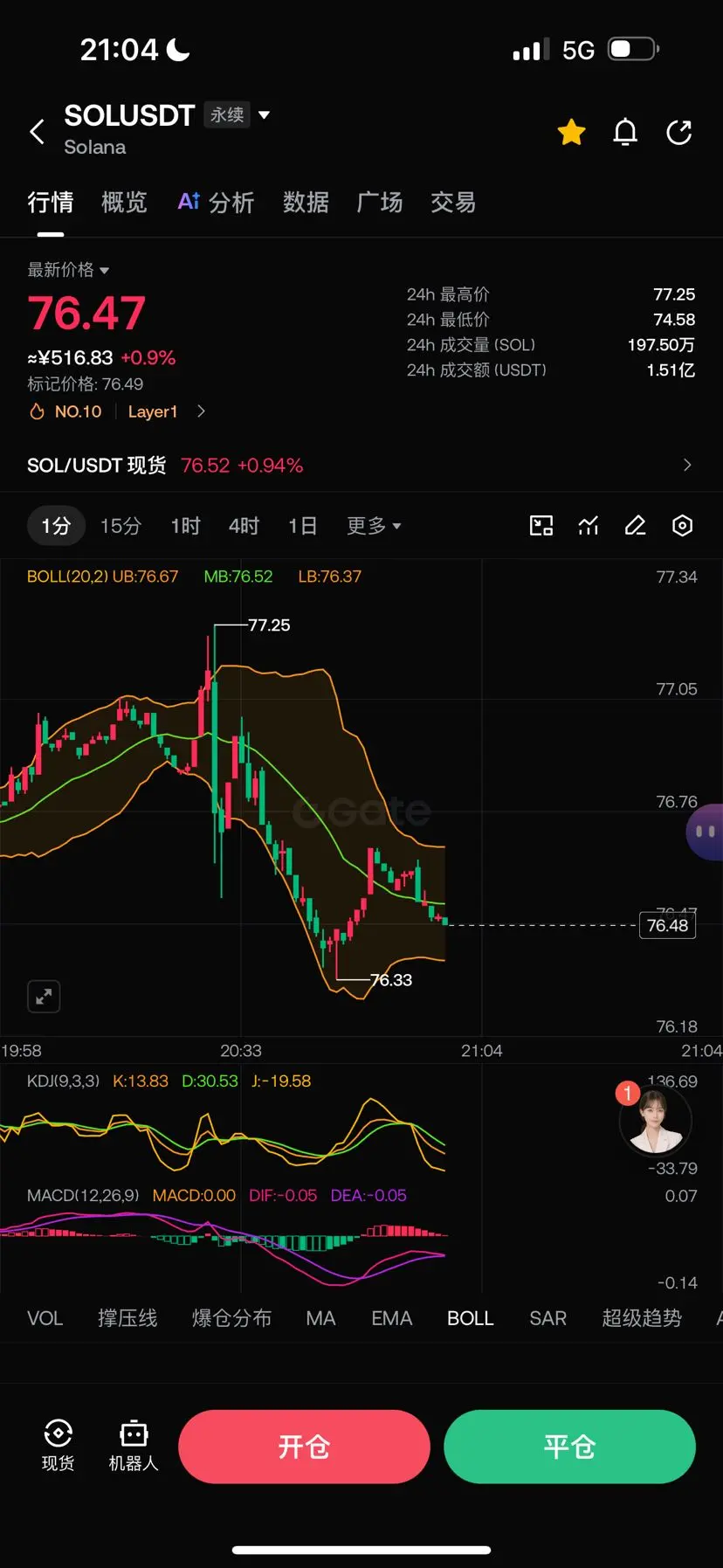Tap the 永续 perpetual label
Image resolution: width=723 pixels, height=1568 pixels.
click(x=227, y=114)
